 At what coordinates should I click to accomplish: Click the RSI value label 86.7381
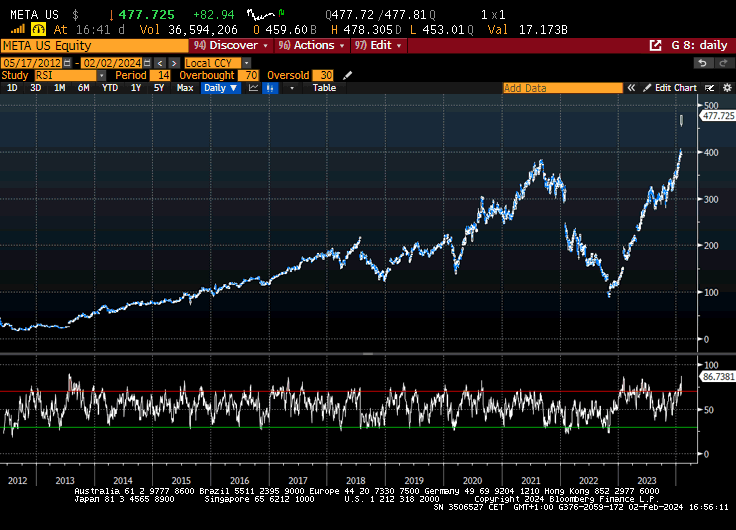pos(718,376)
